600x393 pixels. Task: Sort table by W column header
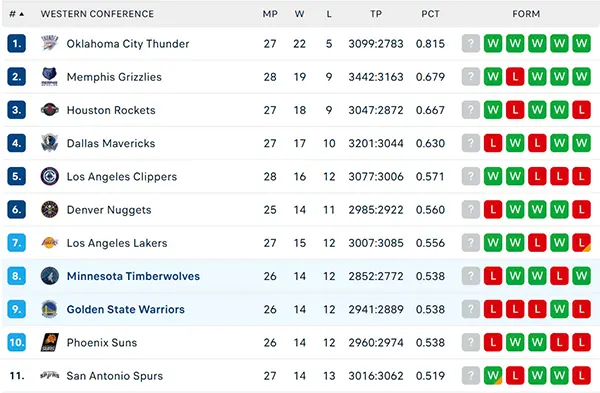[x=300, y=14]
